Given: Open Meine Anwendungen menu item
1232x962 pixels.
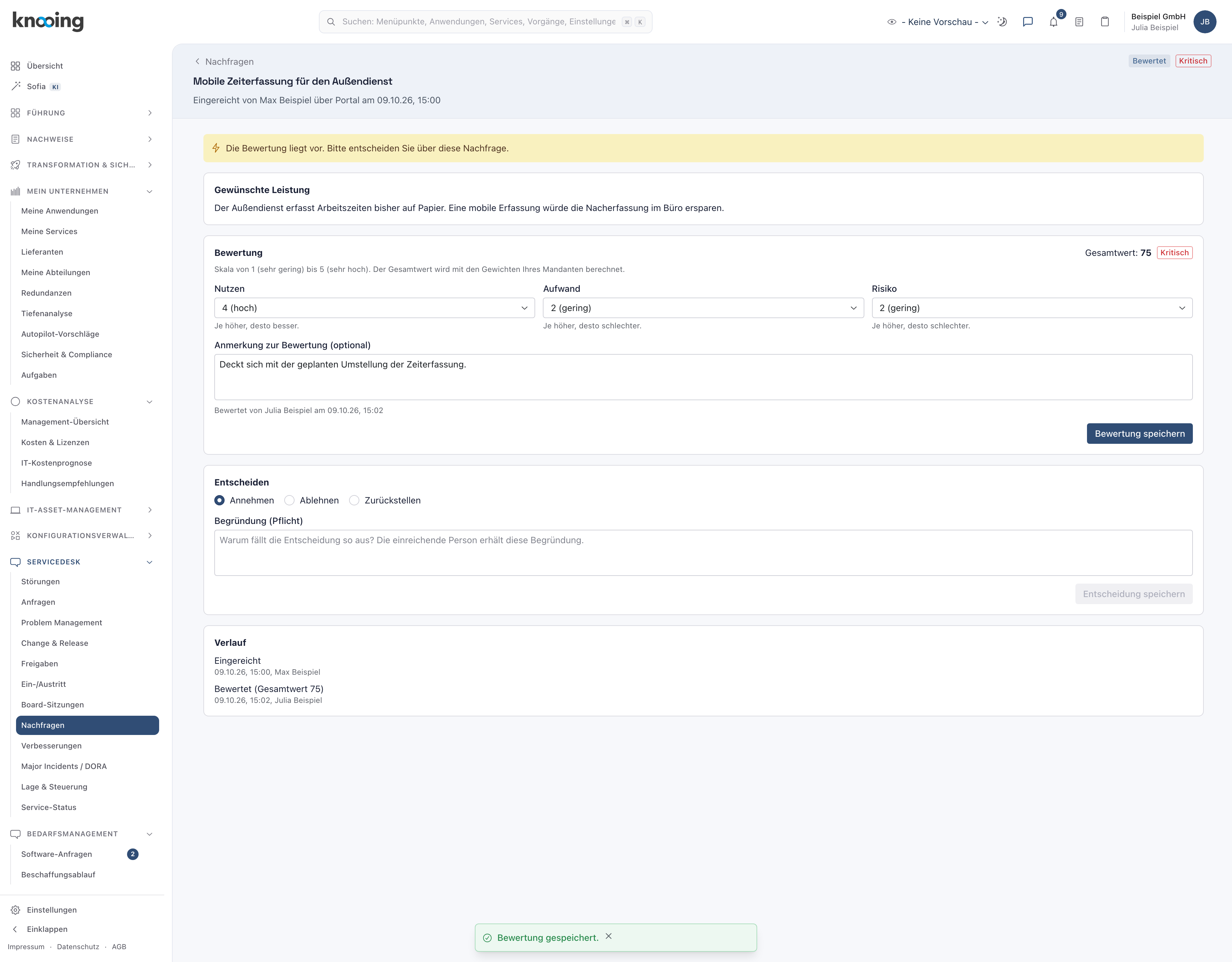Looking at the screenshot, I should click(60, 211).
